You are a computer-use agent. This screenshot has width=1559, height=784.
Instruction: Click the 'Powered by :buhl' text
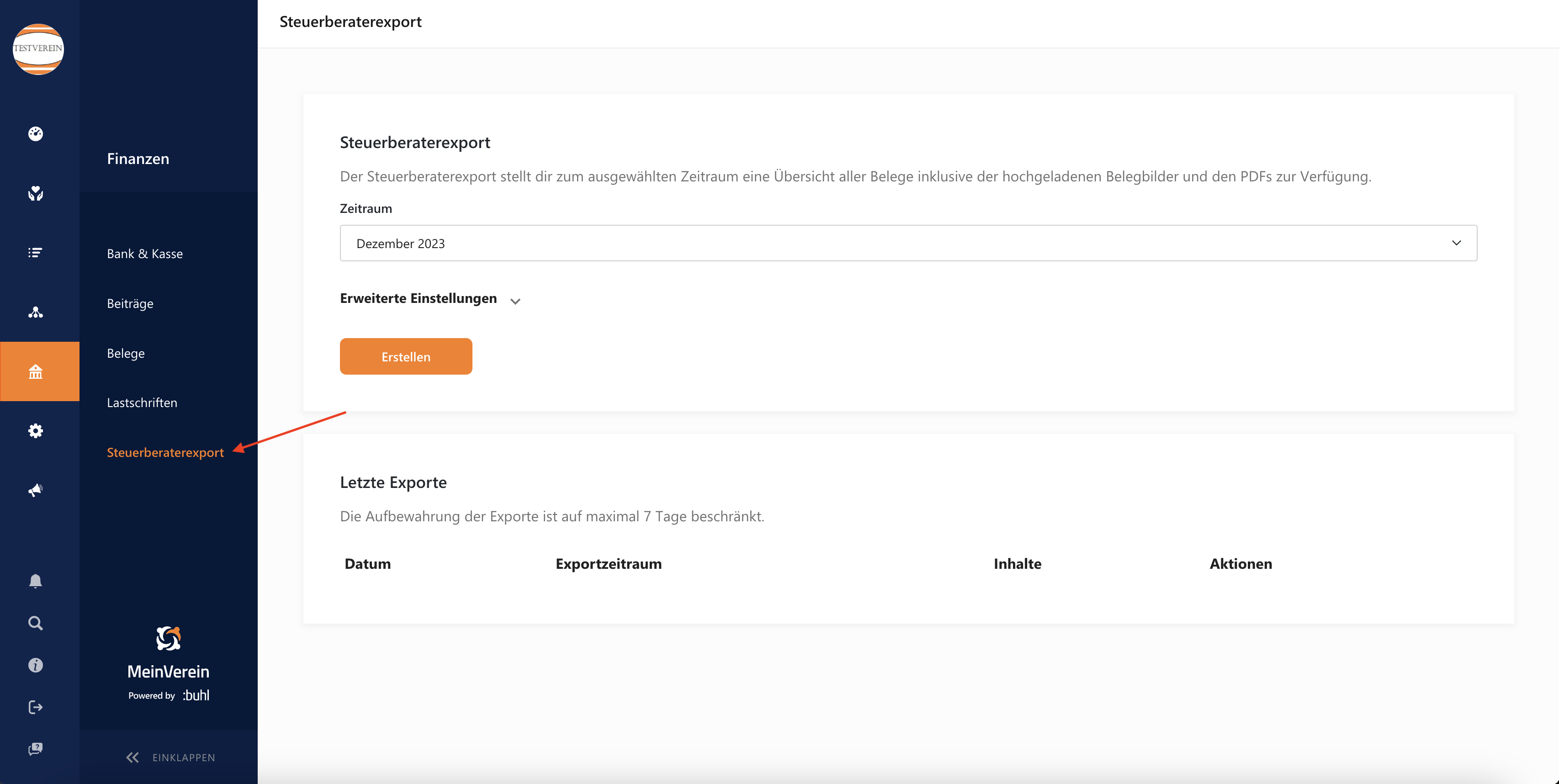tap(168, 696)
